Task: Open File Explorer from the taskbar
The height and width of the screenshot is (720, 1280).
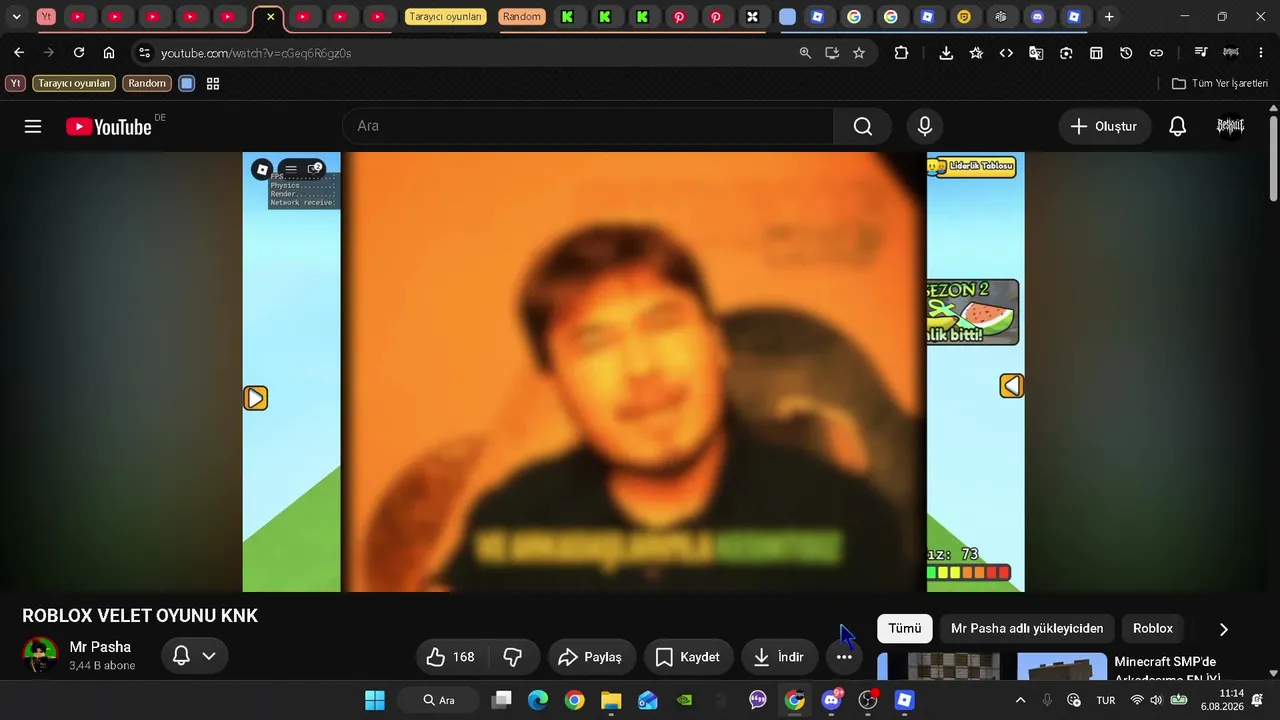Action: [x=611, y=700]
